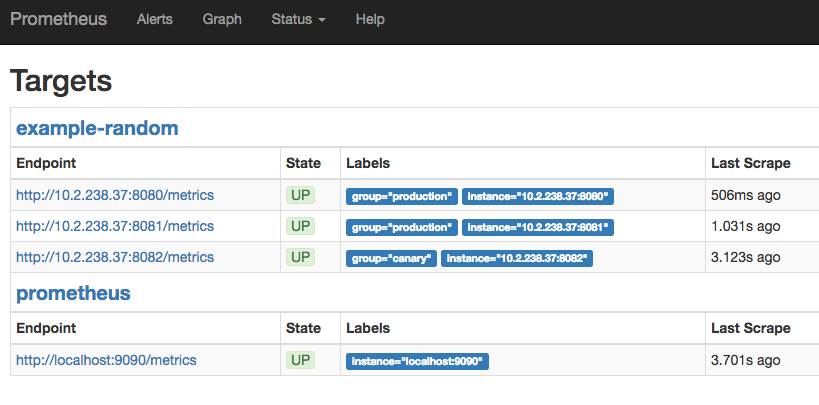Image resolution: width=819 pixels, height=405 pixels.
Task: Open endpoint http://10.2.238.37:8081/metrics
Action: (x=115, y=226)
